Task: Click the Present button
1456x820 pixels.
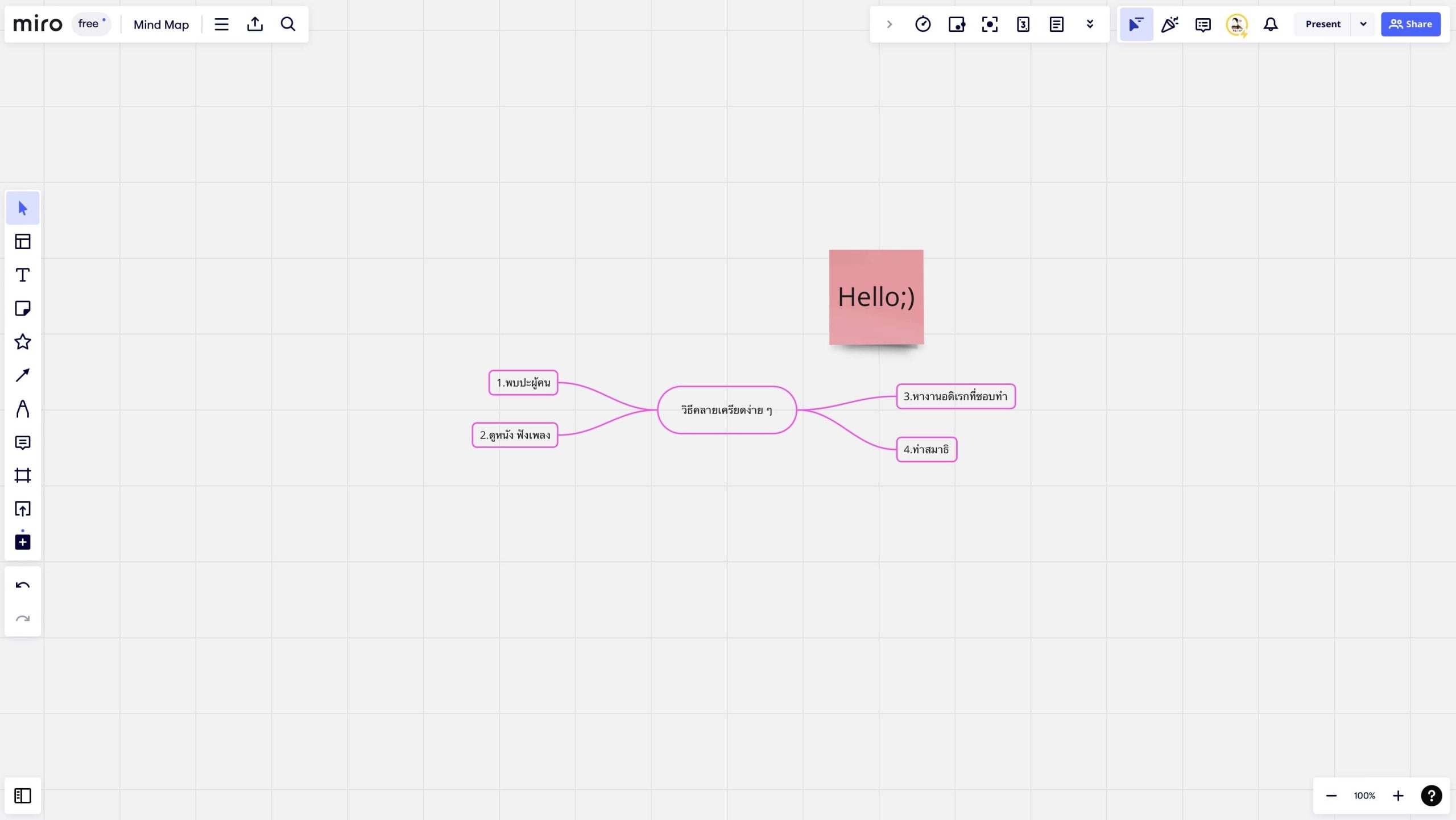Action: coord(1322,24)
